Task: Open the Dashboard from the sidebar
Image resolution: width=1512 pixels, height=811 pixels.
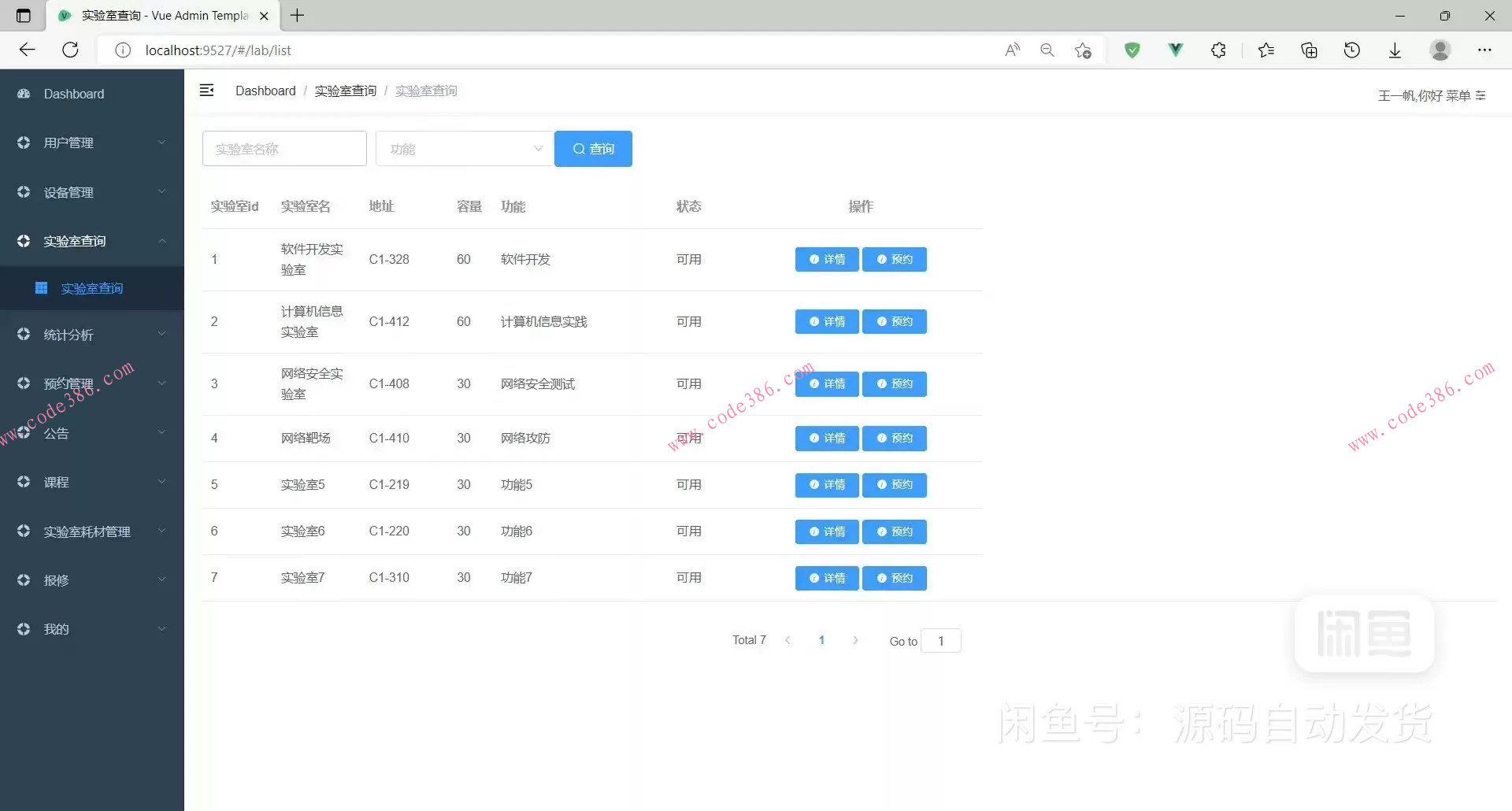Action: point(74,94)
